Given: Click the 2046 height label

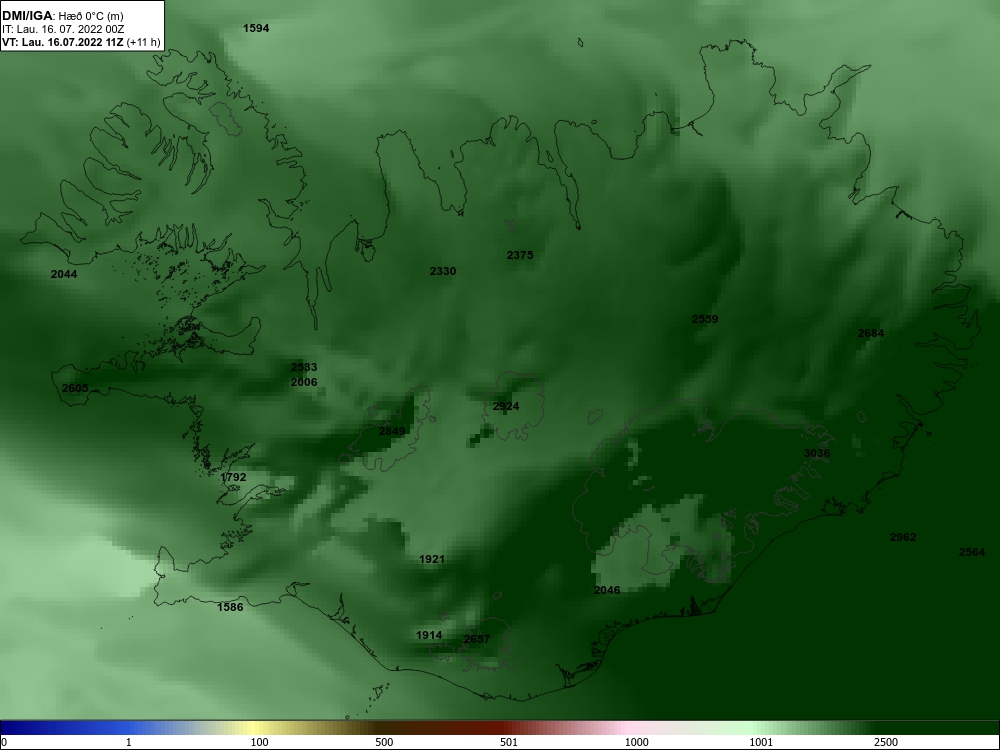Looking at the screenshot, I should click(x=607, y=591).
